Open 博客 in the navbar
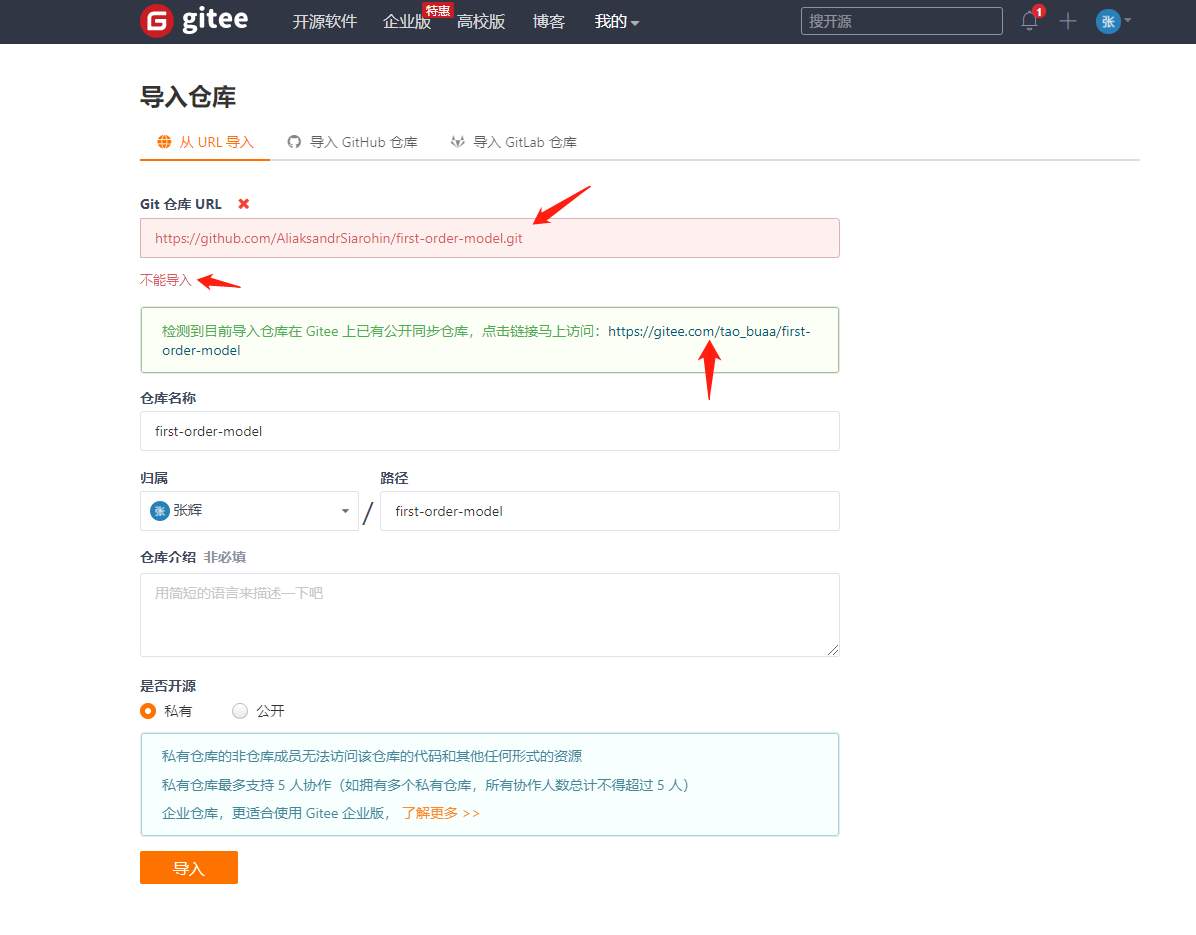This screenshot has height=935, width=1196. click(548, 21)
